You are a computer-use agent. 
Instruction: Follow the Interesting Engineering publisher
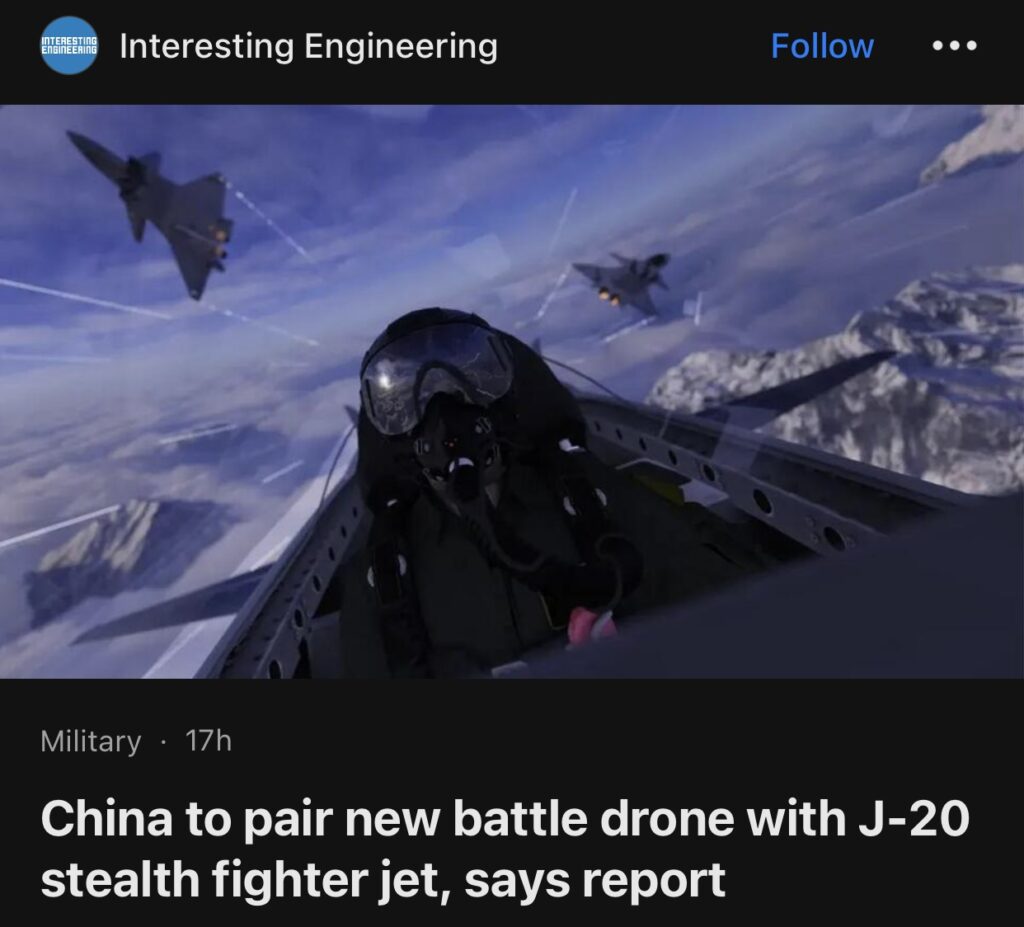[822, 46]
